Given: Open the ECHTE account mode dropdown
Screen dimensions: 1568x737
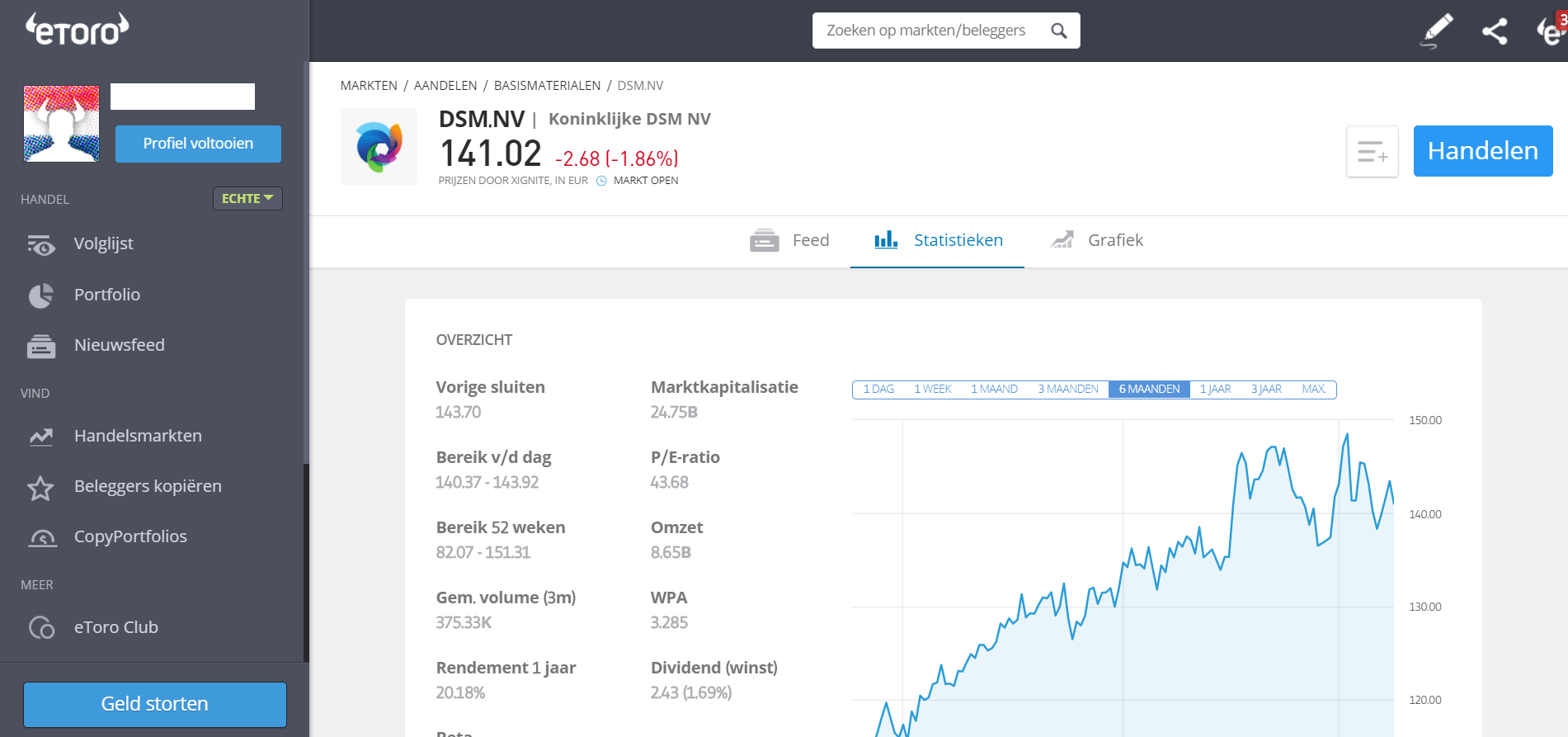Looking at the screenshot, I should tap(247, 198).
